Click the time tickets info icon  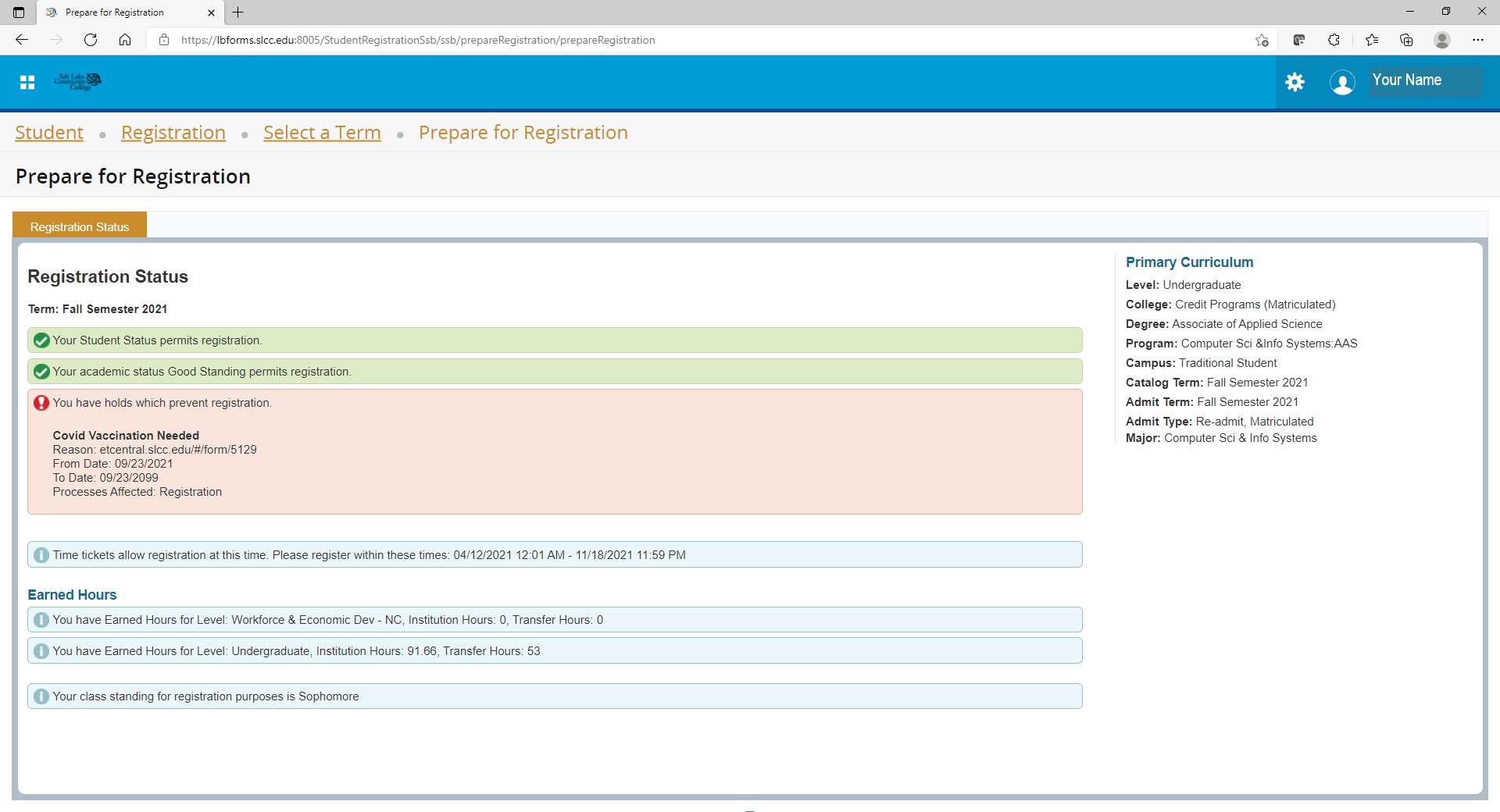coord(41,555)
